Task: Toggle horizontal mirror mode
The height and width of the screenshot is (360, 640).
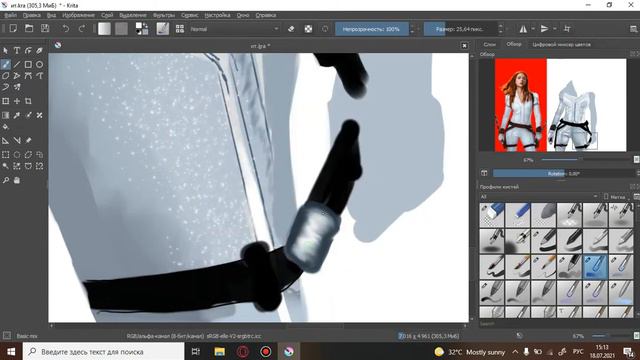Action: click(523, 29)
